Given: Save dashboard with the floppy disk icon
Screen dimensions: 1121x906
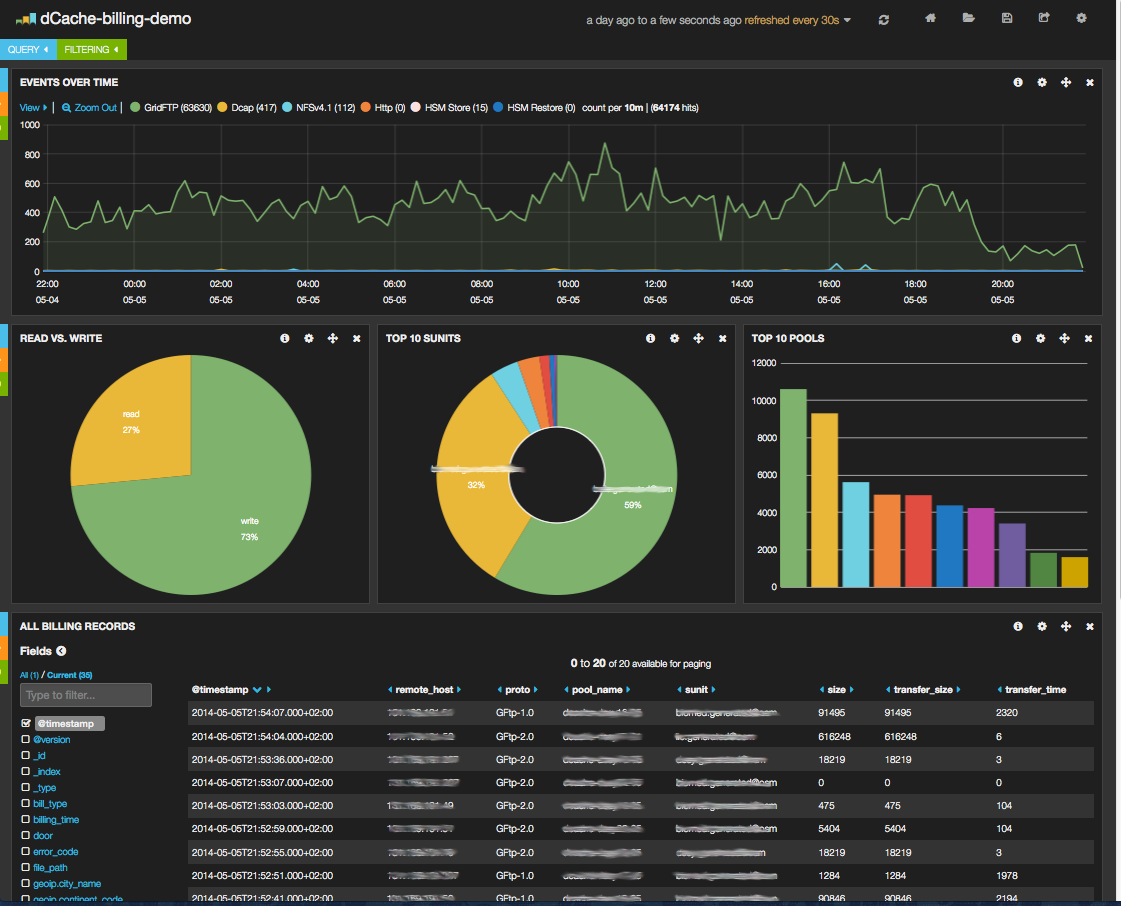Looking at the screenshot, I should (x=1007, y=18).
